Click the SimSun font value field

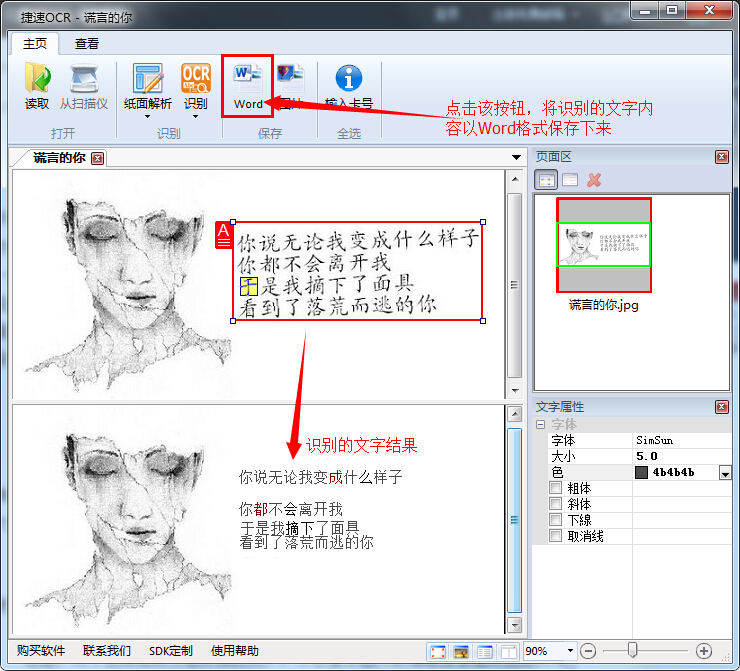(x=682, y=440)
